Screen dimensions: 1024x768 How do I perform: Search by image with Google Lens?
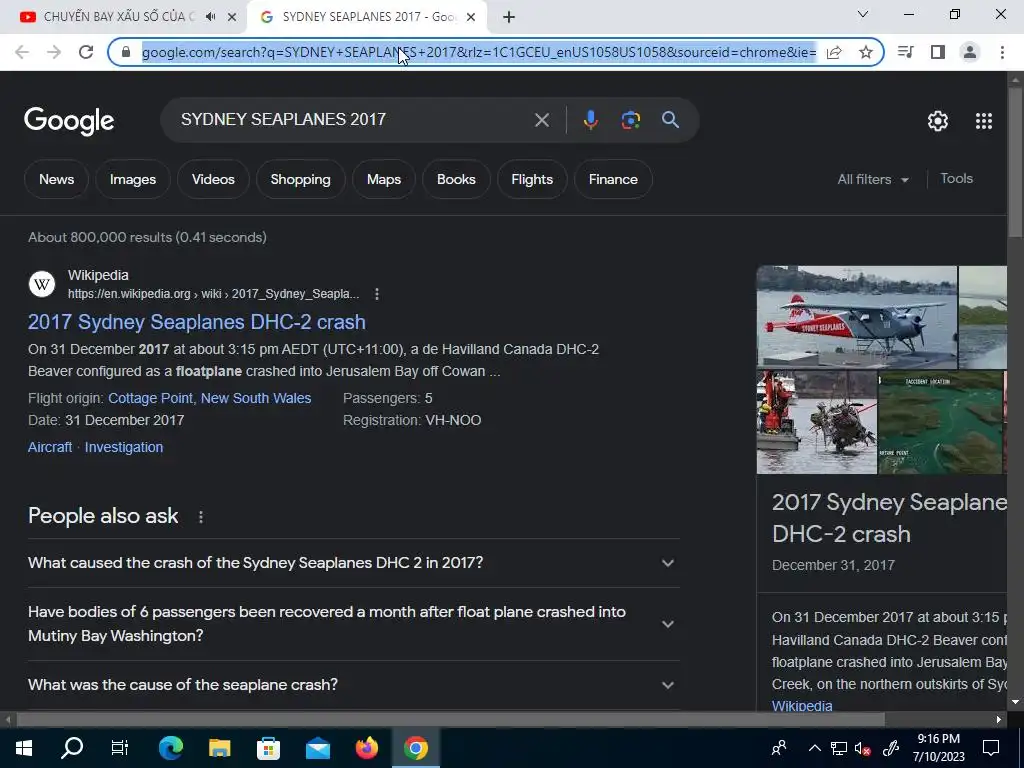631,120
